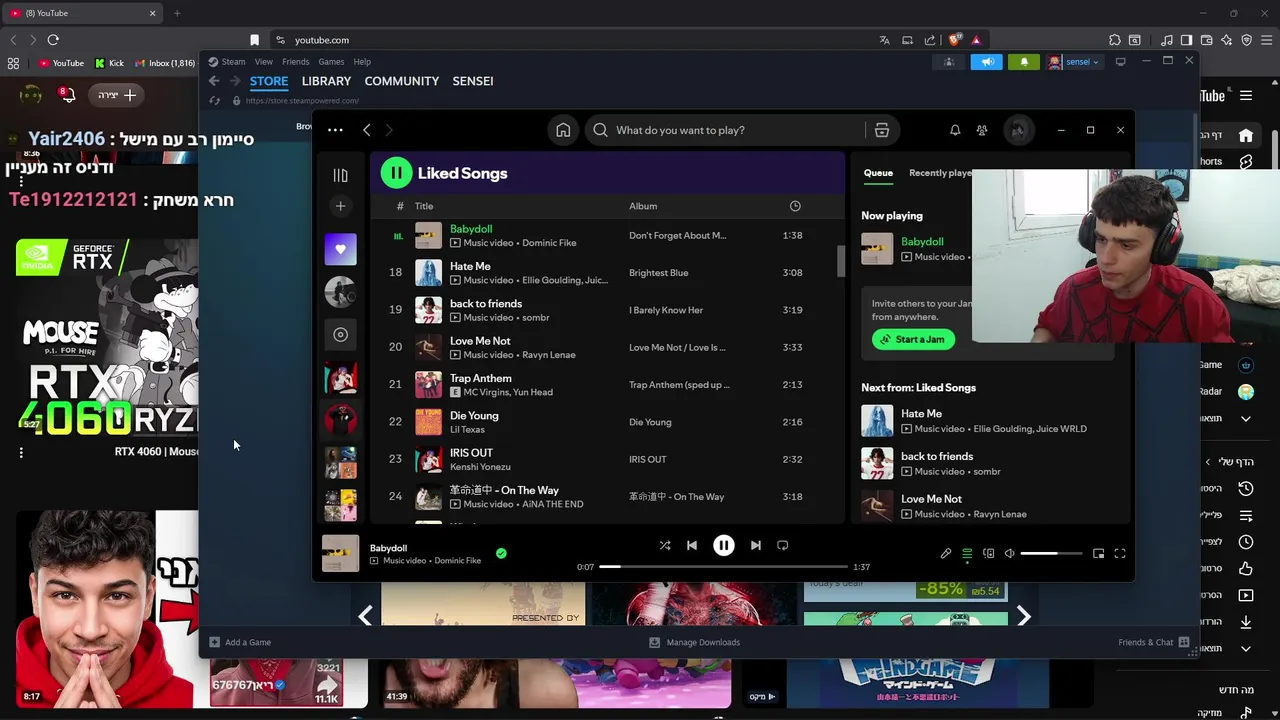Advance the Steam store carousel right arrow
The image size is (1280, 720).
(x=1023, y=616)
